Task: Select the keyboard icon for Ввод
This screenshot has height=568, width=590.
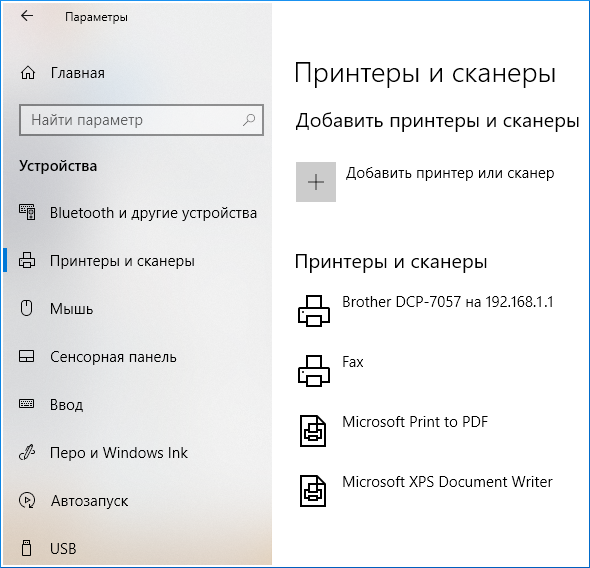Action: click(27, 404)
